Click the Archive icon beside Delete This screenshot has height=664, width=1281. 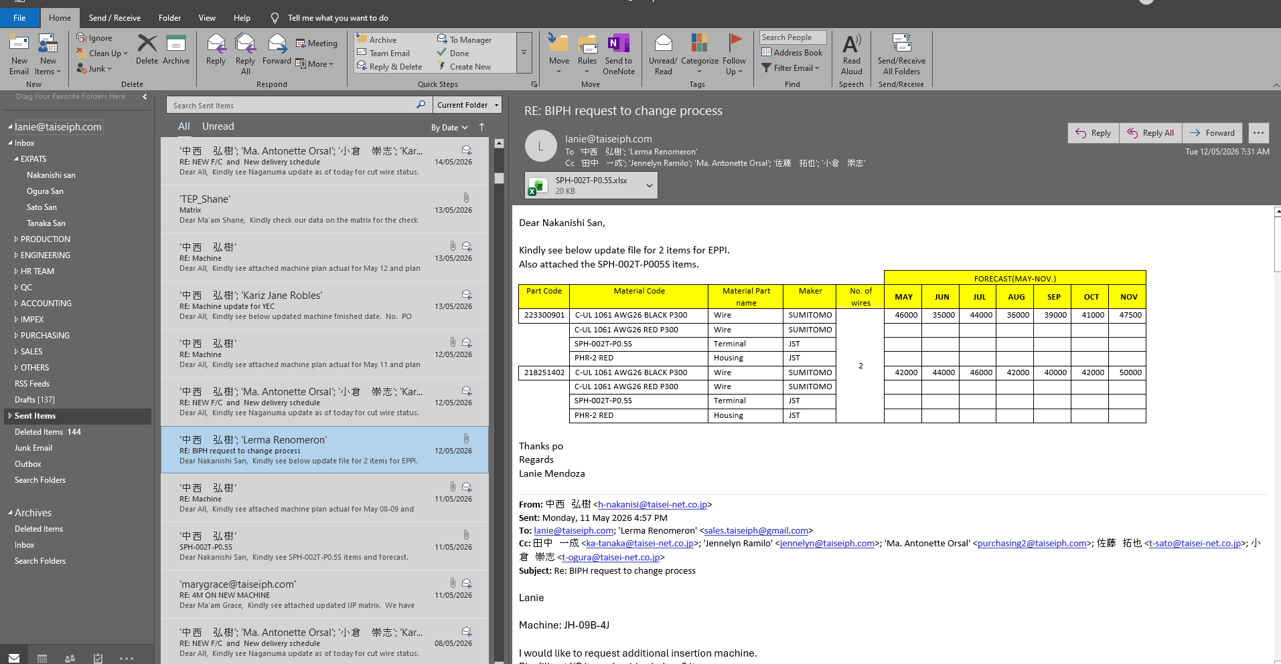[x=176, y=44]
